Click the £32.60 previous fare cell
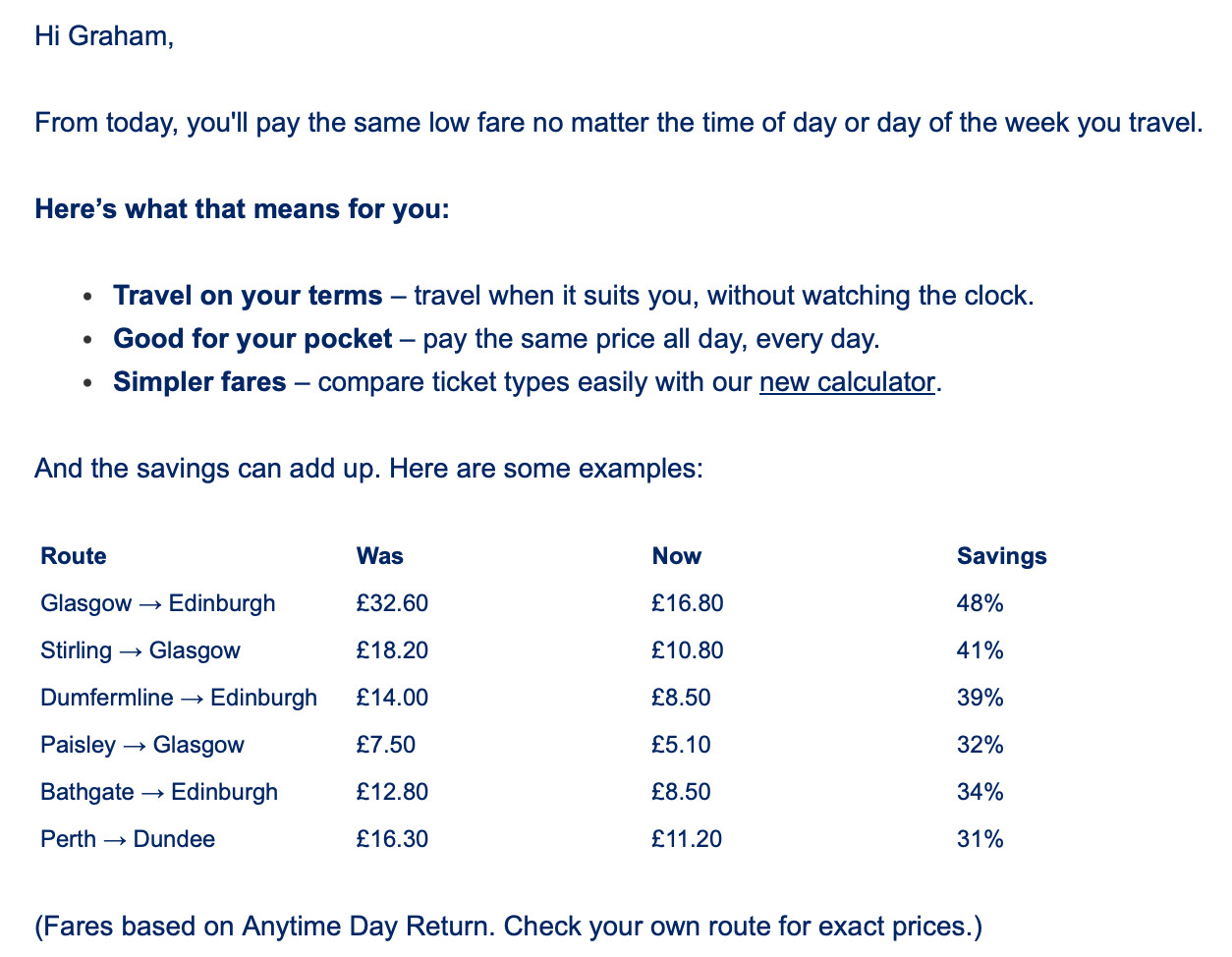Screen dimensions: 1232x957 [x=392, y=603]
